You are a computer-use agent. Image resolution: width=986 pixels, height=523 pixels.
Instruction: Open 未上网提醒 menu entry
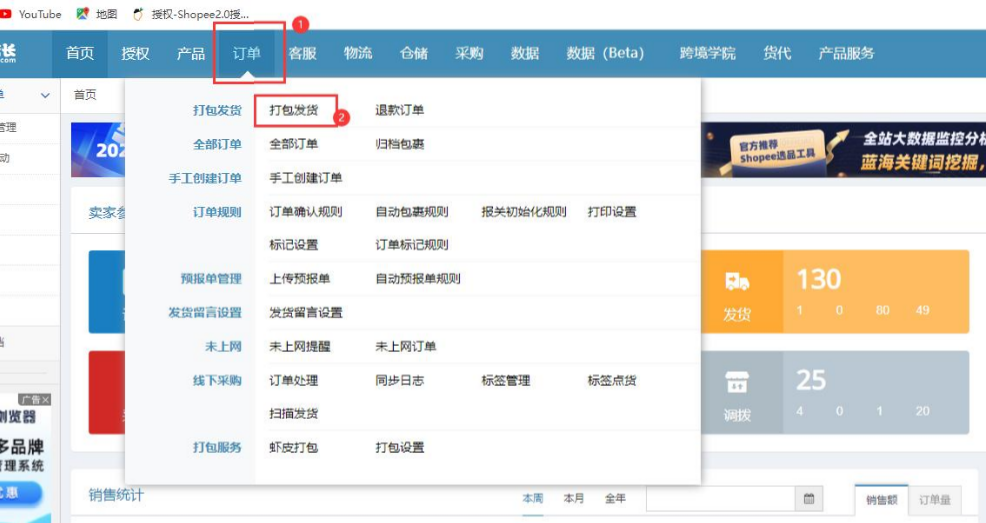point(300,346)
